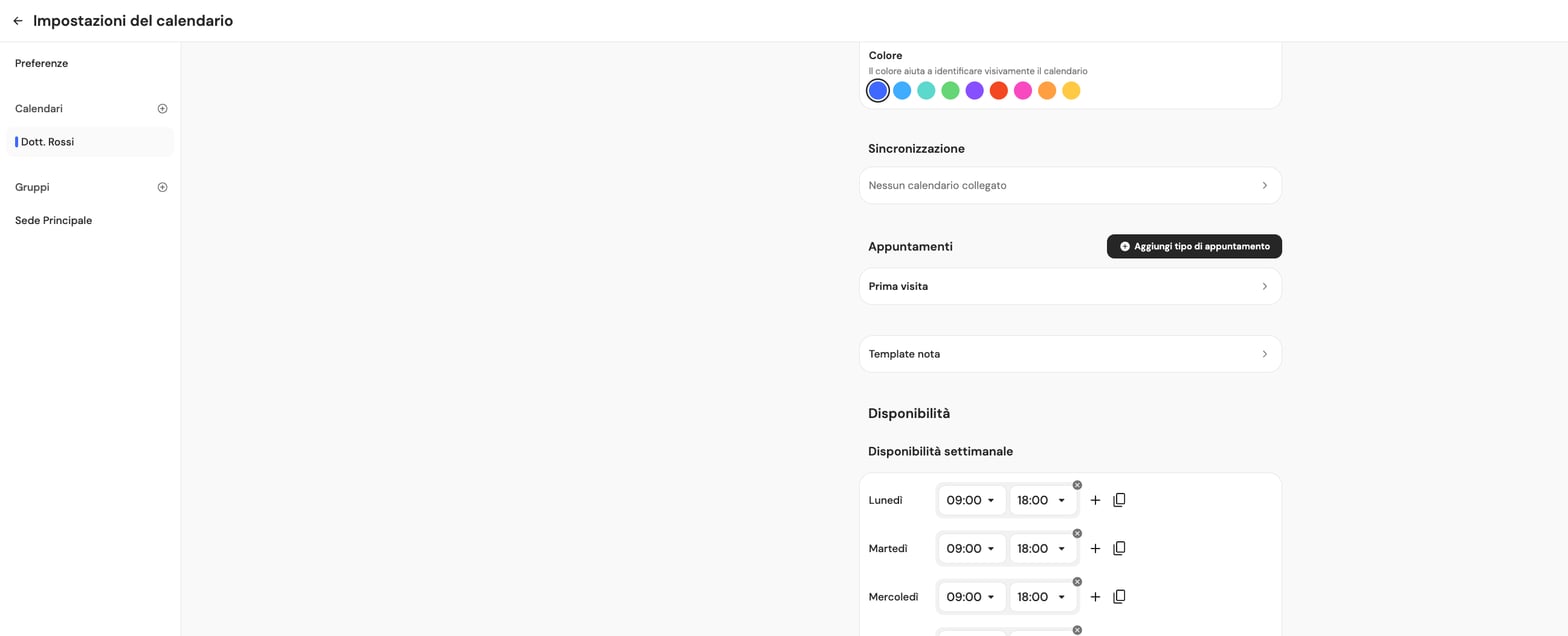Image resolution: width=1568 pixels, height=636 pixels.
Task: Open the Martedì end time 18:00 dropdown
Action: tap(1043, 548)
